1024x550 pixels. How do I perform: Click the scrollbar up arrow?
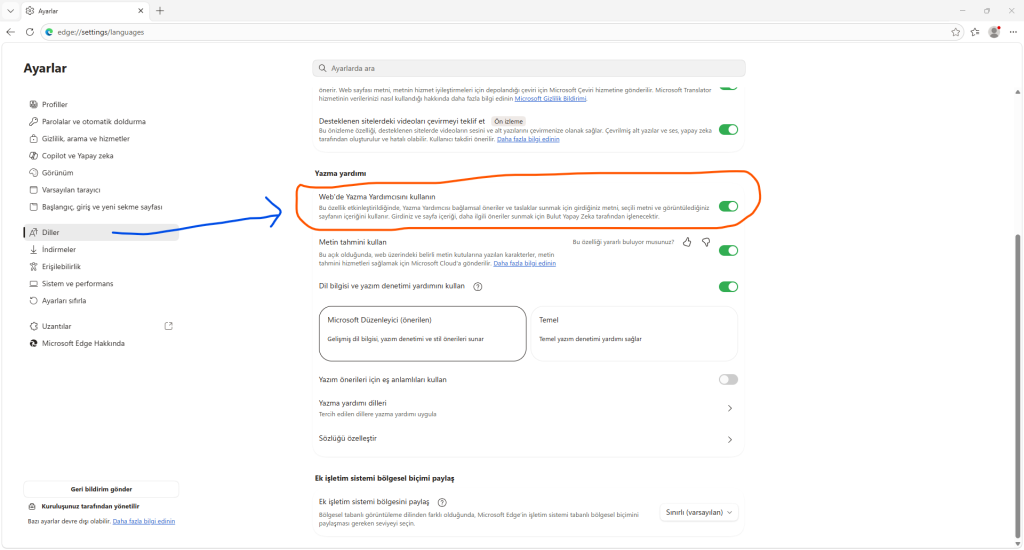point(1017,92)
